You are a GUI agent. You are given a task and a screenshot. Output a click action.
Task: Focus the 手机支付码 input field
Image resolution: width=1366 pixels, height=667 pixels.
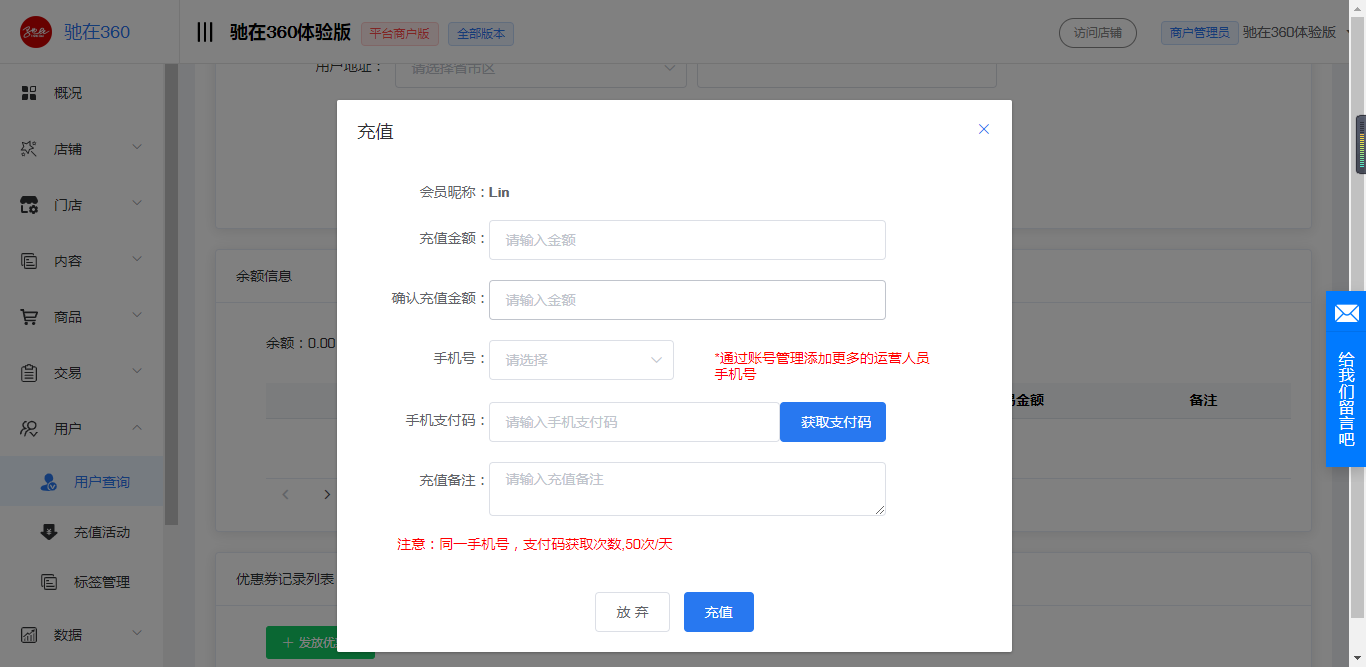click(x=634, y=422)
